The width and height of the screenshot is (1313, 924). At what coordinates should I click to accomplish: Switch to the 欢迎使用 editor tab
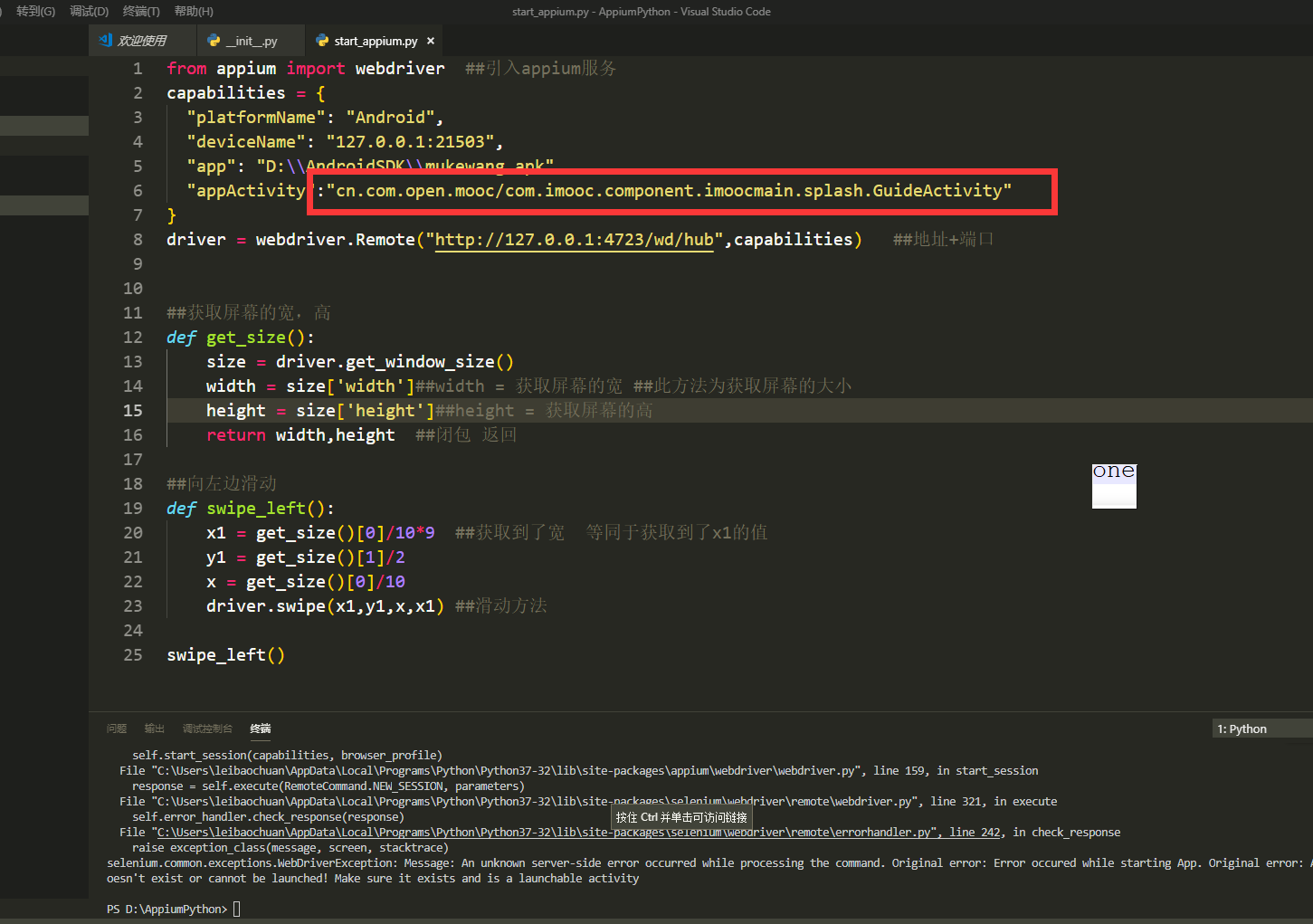click(142, 41)
